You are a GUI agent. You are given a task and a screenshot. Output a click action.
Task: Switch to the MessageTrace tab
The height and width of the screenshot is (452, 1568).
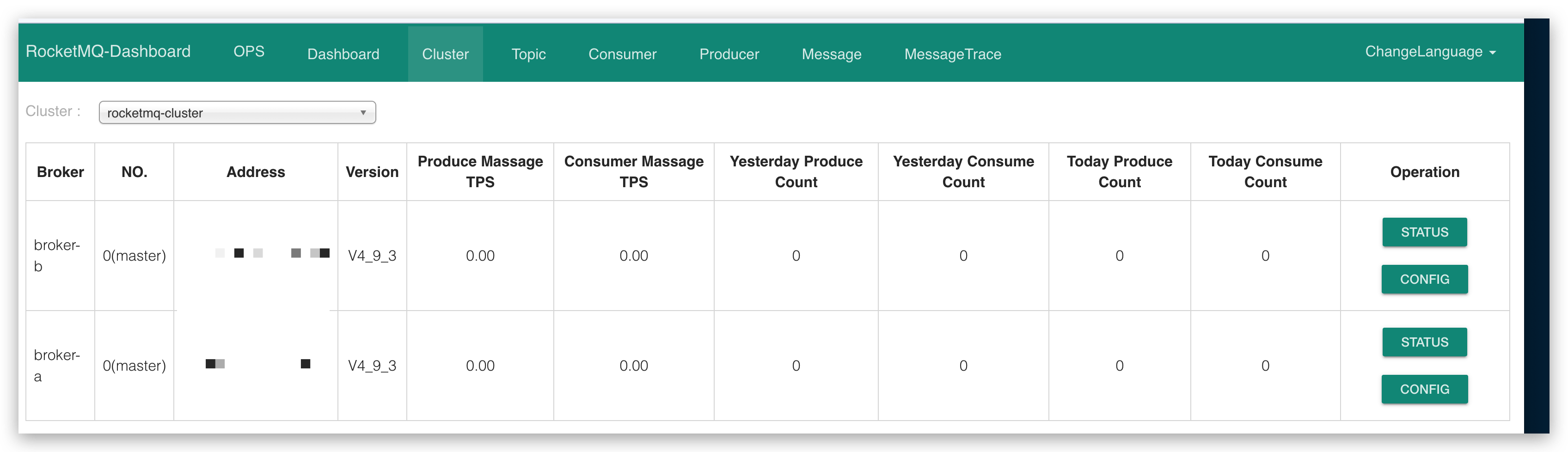point(953,54)
